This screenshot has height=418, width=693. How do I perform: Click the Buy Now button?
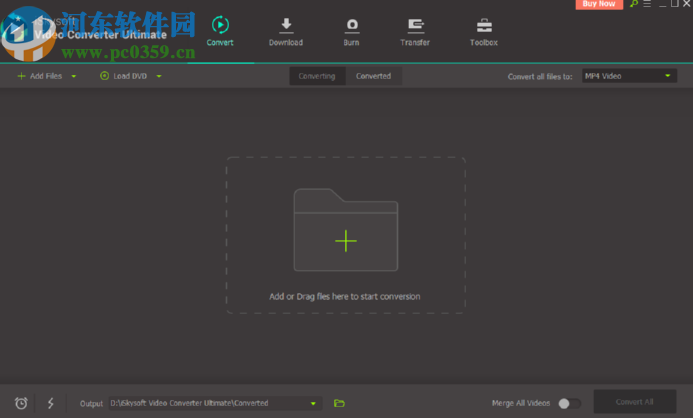click(599, 4)
